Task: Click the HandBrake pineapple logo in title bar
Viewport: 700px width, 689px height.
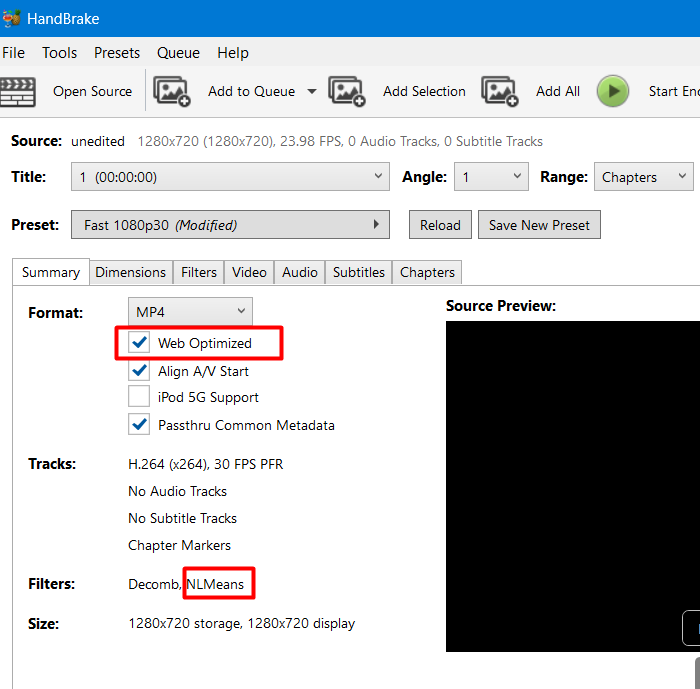Action: click(x=12, y=18)
